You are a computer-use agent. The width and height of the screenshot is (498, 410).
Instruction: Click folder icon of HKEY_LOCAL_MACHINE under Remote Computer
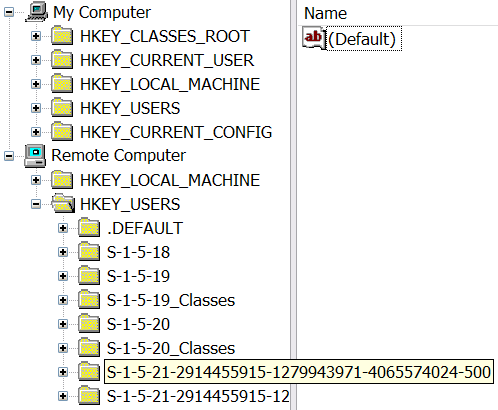62,180
